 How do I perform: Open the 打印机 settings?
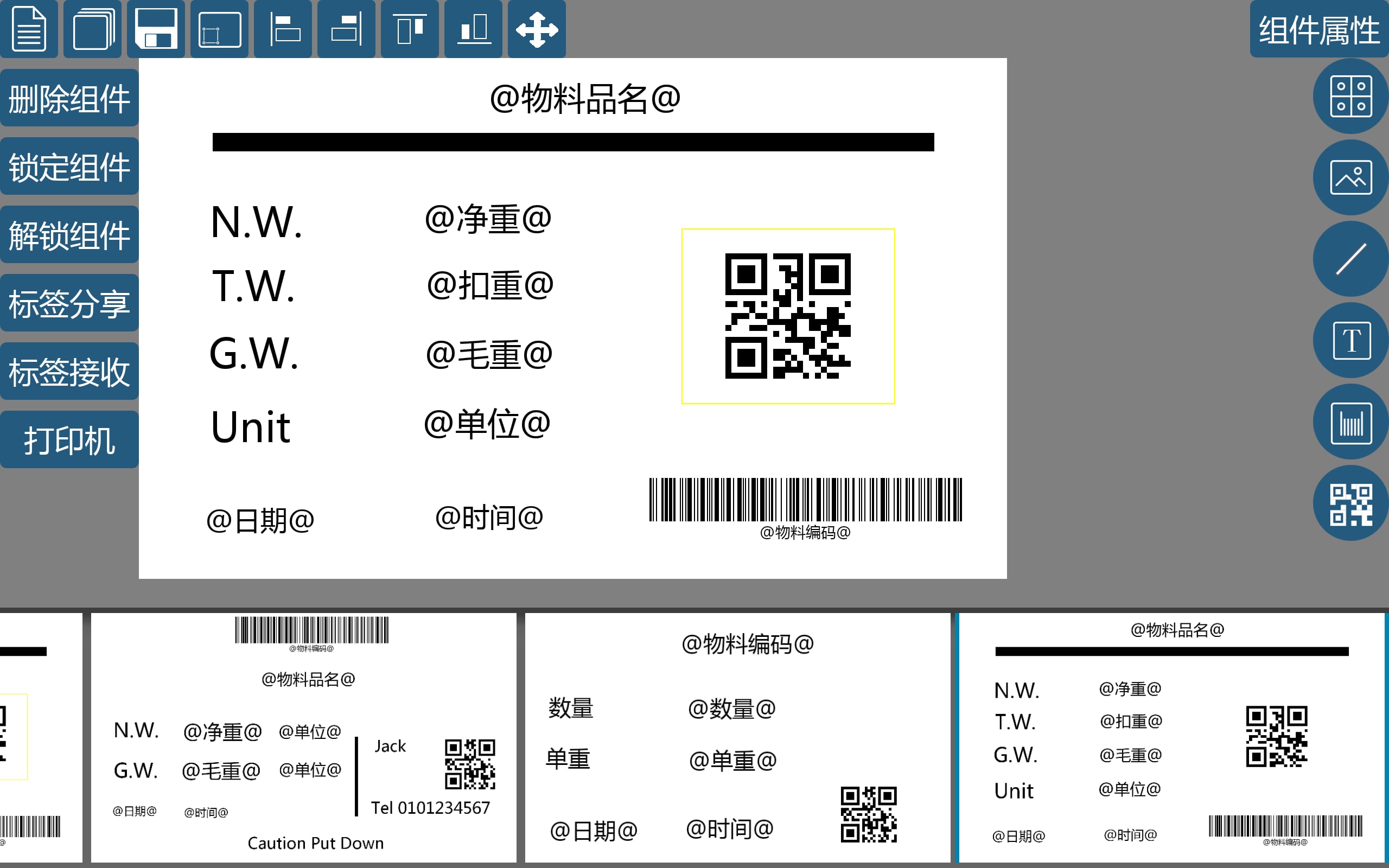tap(69, 439)
